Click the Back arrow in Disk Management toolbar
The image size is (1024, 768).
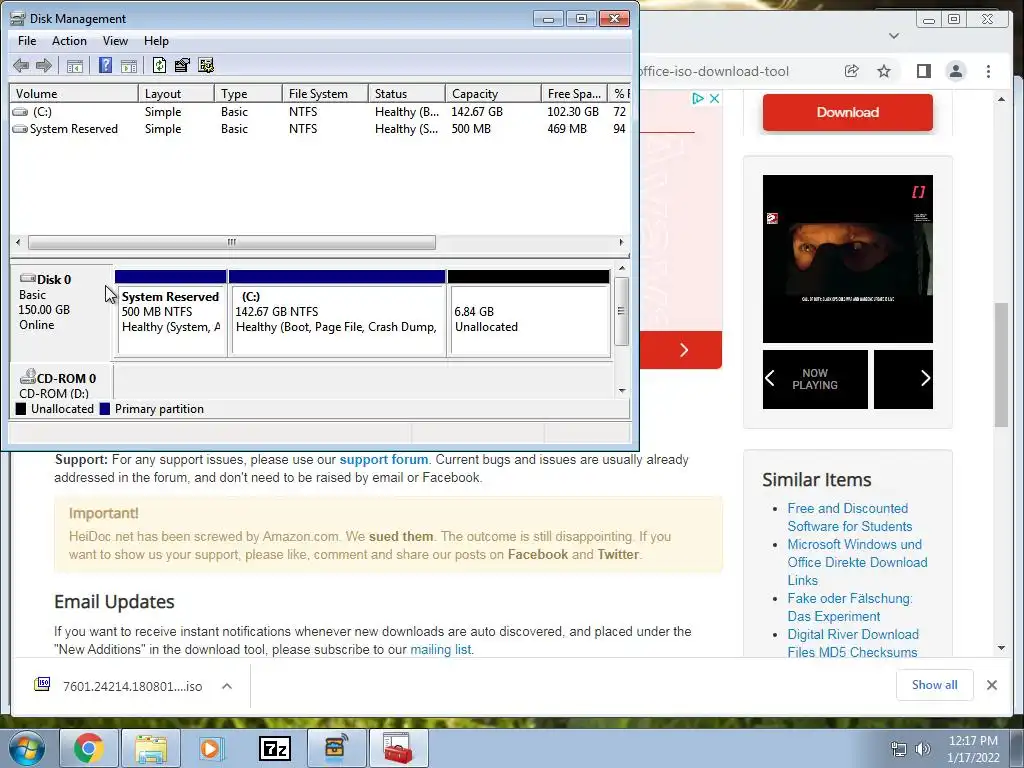coord(21,65)
